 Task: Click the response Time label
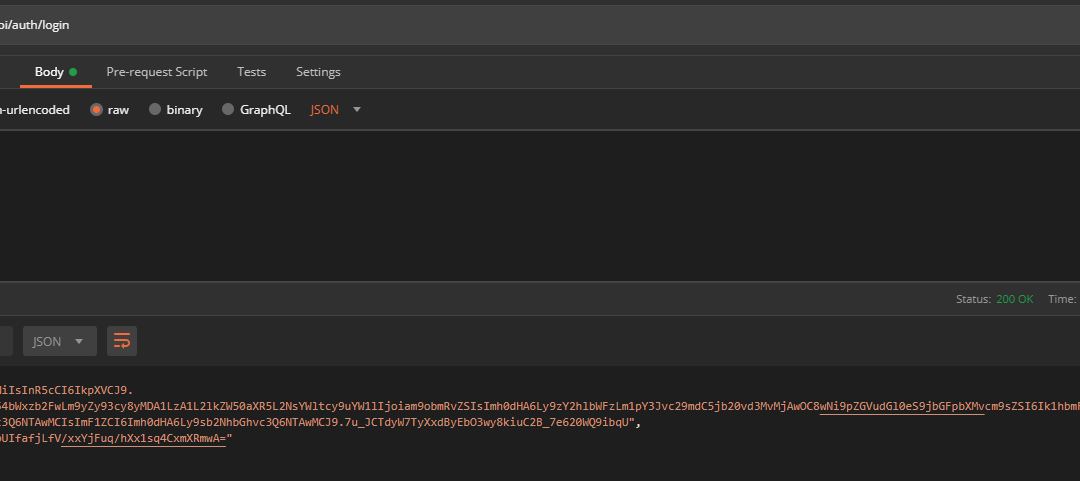pos(1061,299)
